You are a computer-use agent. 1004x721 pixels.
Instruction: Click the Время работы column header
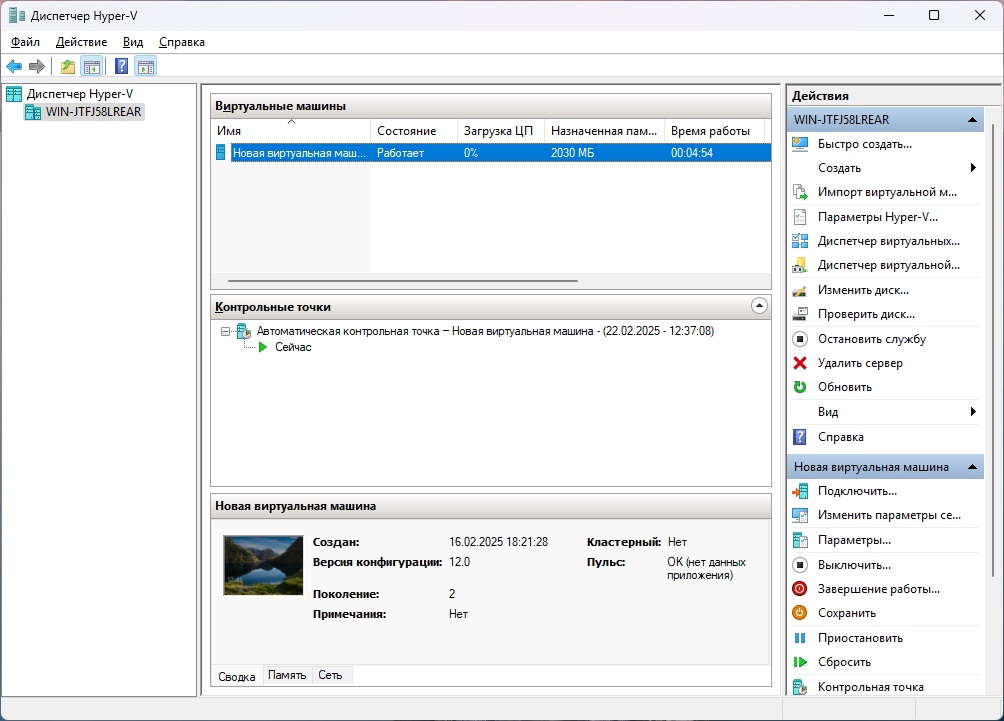tap(714, 131)
